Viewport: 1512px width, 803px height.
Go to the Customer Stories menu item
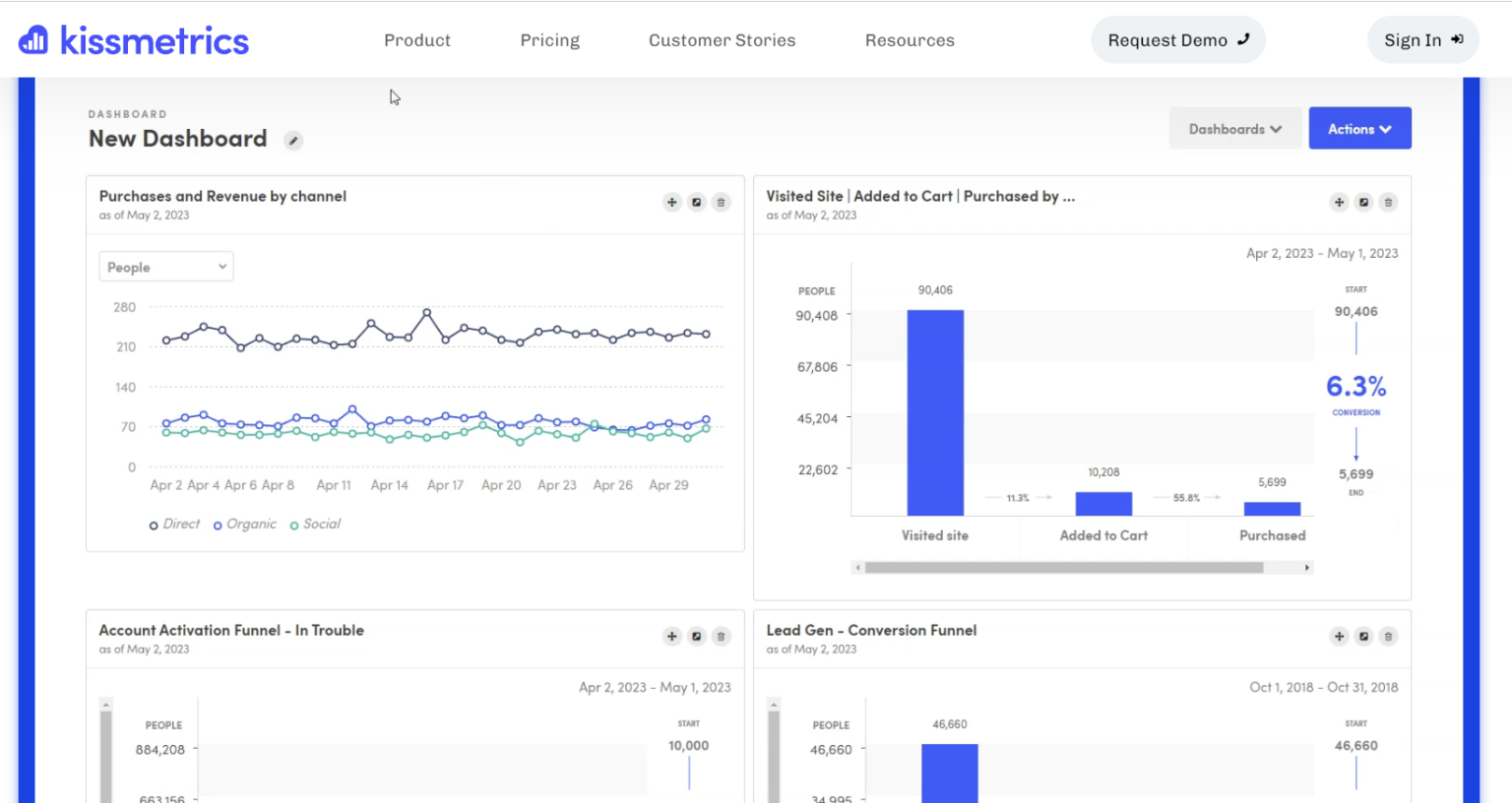tap(722, 40)
